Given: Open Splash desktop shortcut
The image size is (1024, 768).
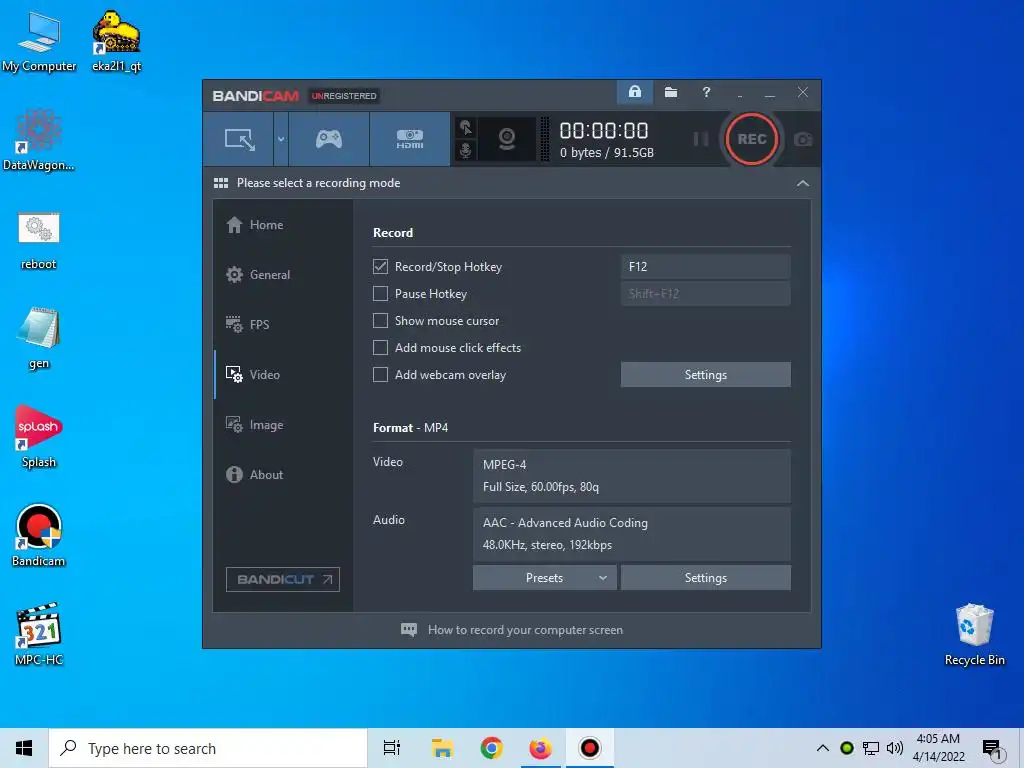Looking at the screenshot, I should [39, 438].
